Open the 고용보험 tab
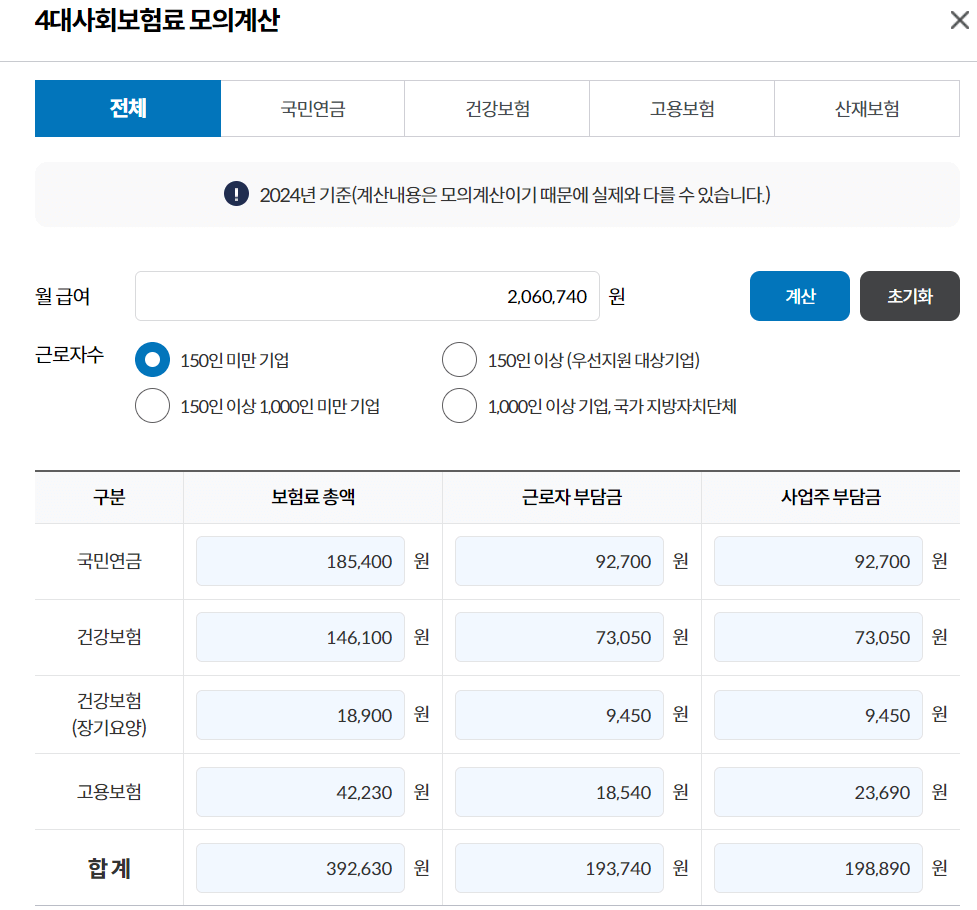This screenshot has width=977, height=910. (x=681, y=108)
